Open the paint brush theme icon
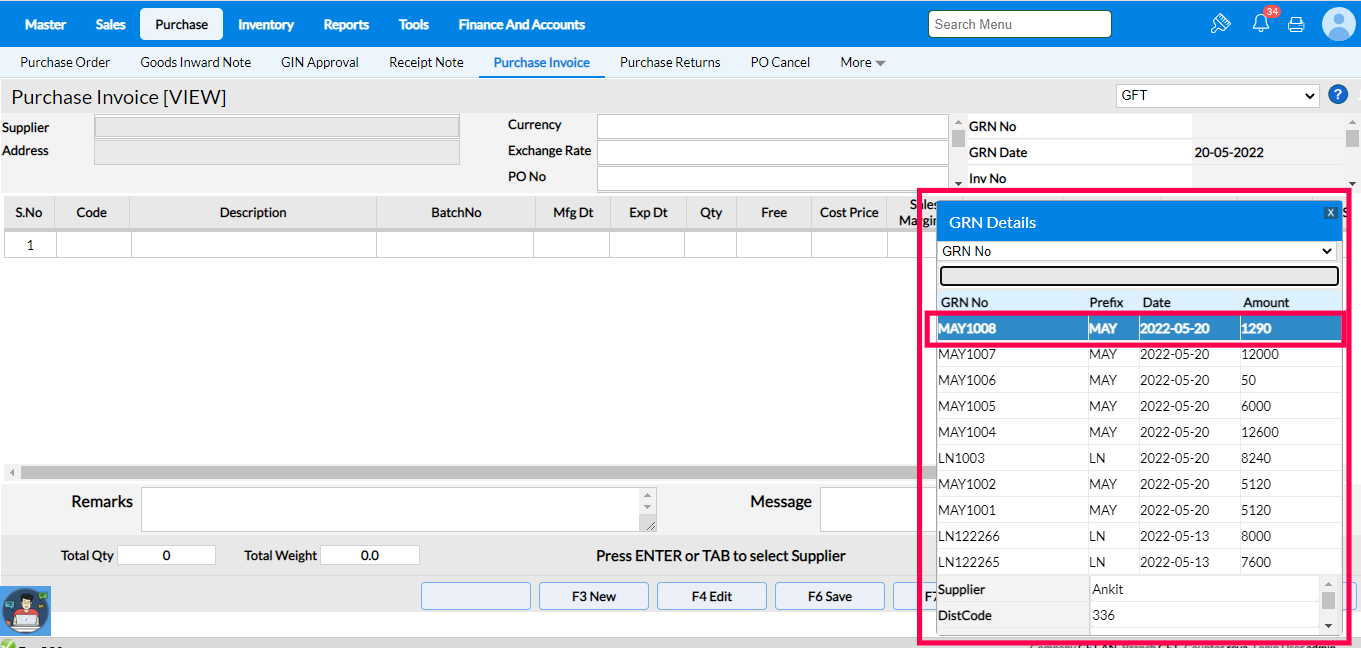The height and width of the screenshot is (648, 1361). pyautogui.click(x=1220, y=24)
